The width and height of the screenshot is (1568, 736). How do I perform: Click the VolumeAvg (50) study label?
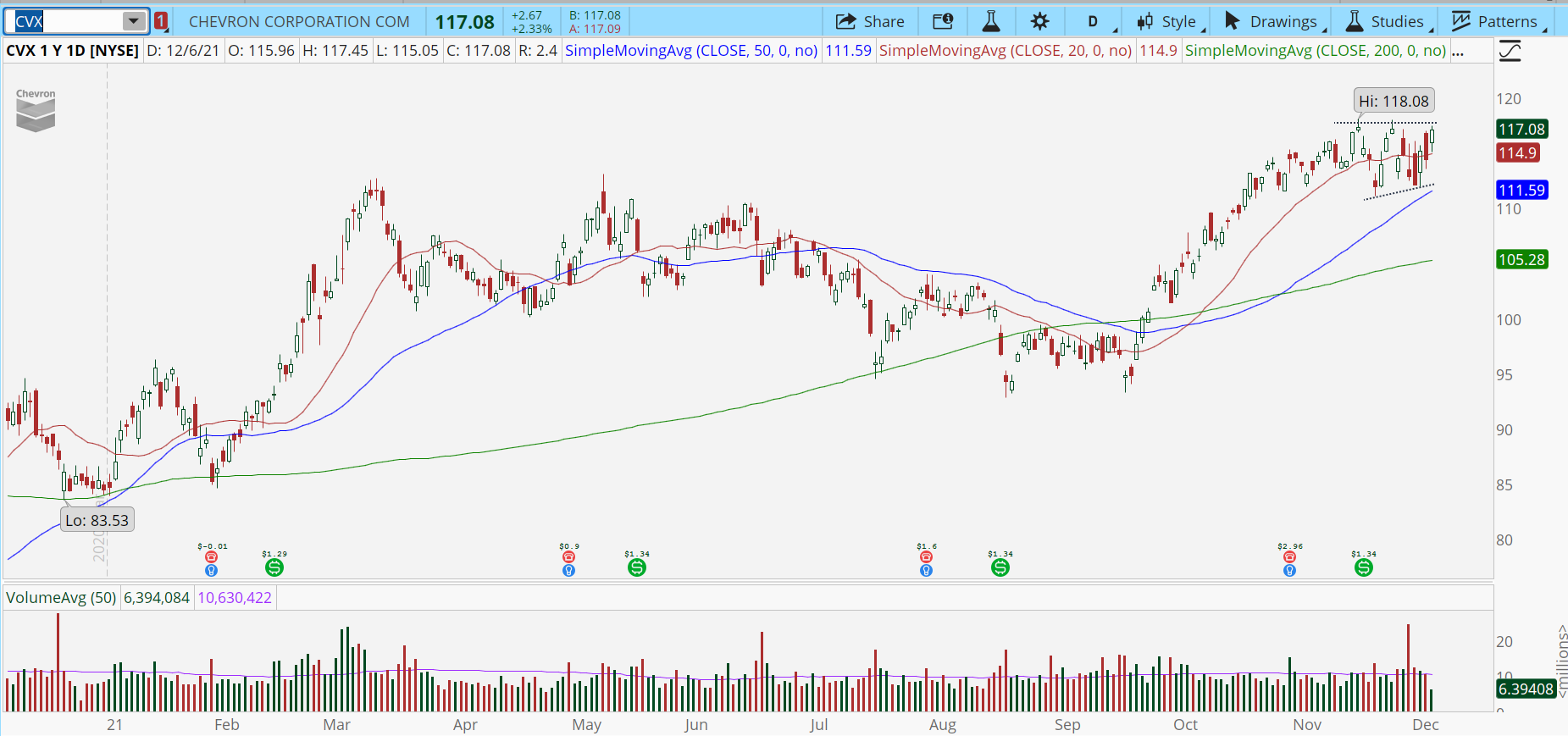coord(61,598)
